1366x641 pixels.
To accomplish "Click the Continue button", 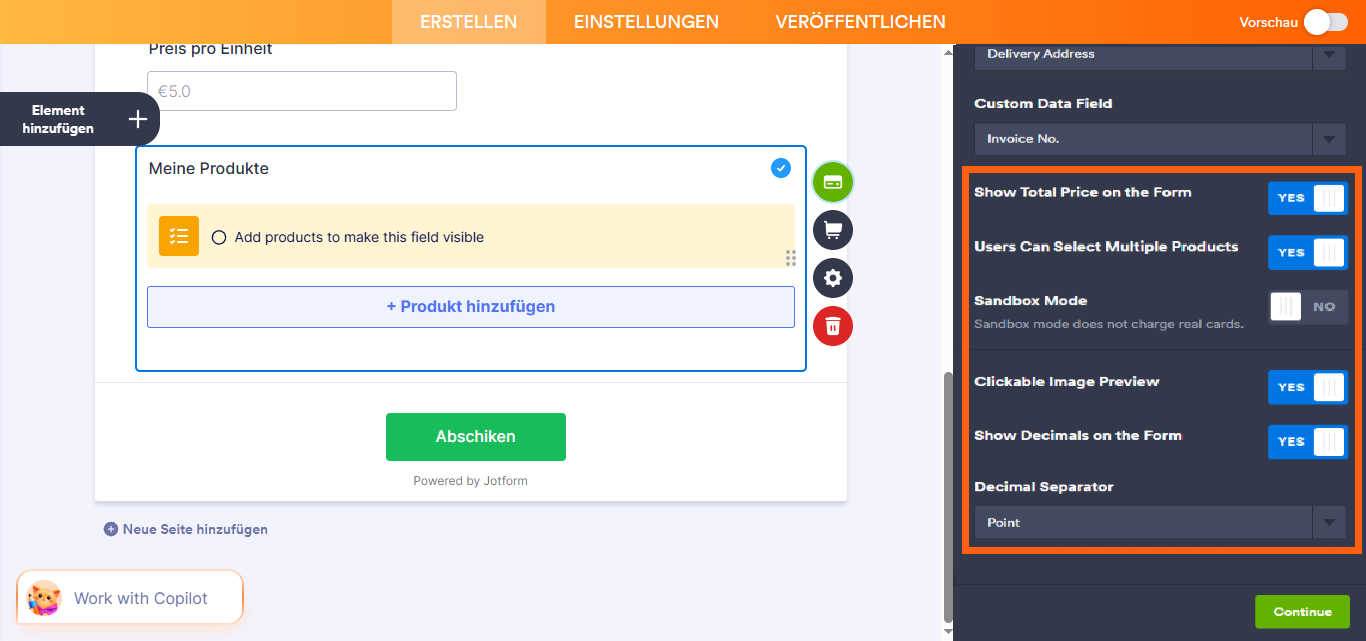I will pyautogui.click(x=1302, y=611).
